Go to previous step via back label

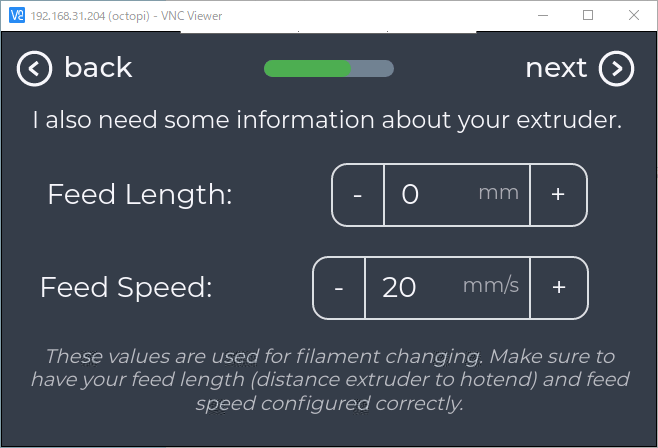(98, 68)
